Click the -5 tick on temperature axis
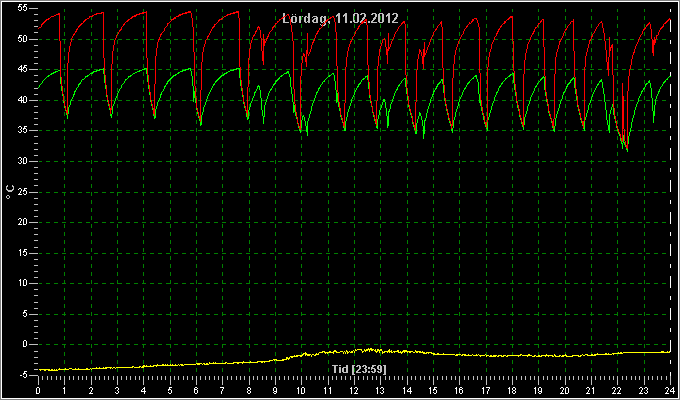The image size is (680, 400). tap(28, 374)
